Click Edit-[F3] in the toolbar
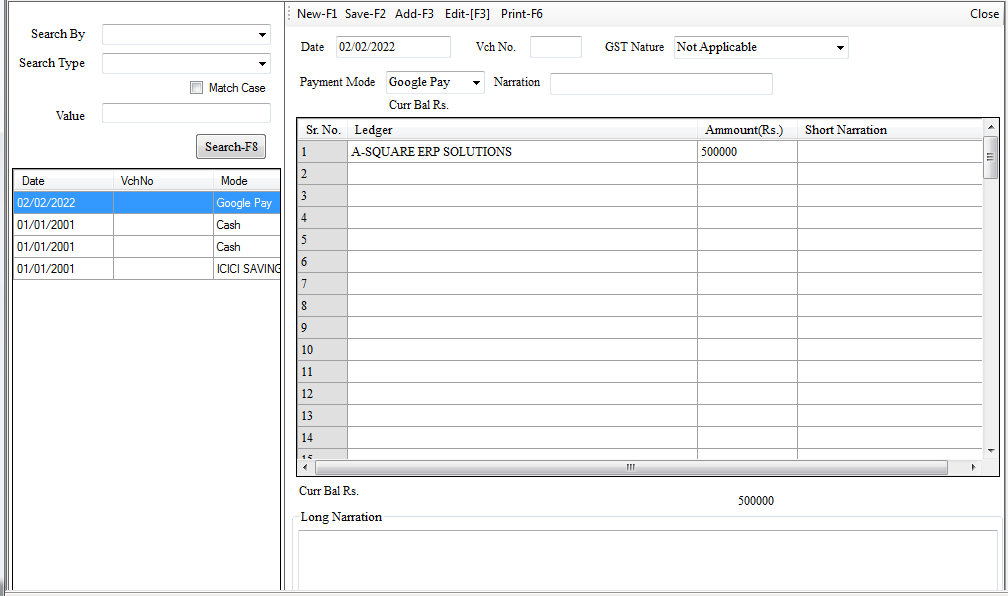This screenshot has width=1008, height=596. [467, 14]
